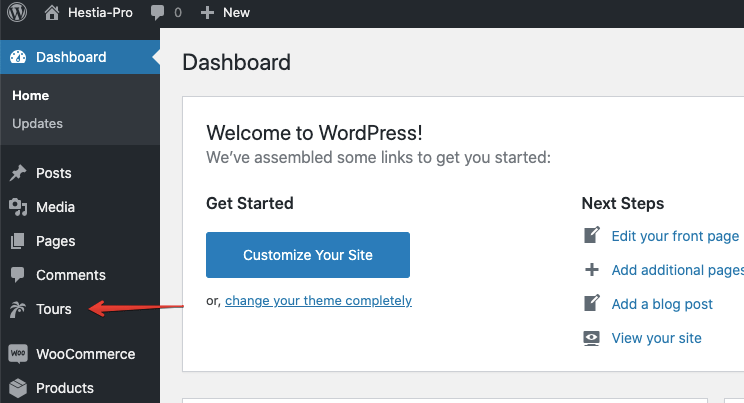
Task: Select Home under Dashboard
Action: click(x=30, y=96)
